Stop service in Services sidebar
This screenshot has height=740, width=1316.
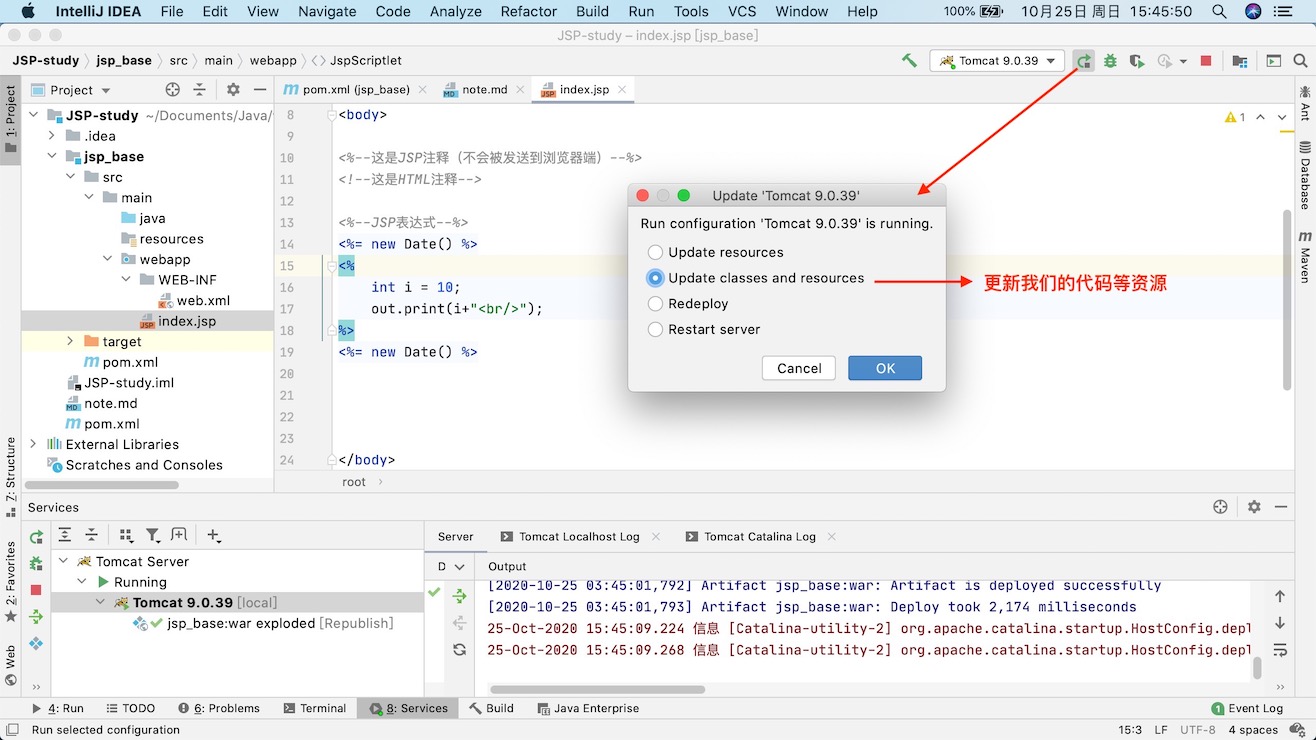coord(36,590)
